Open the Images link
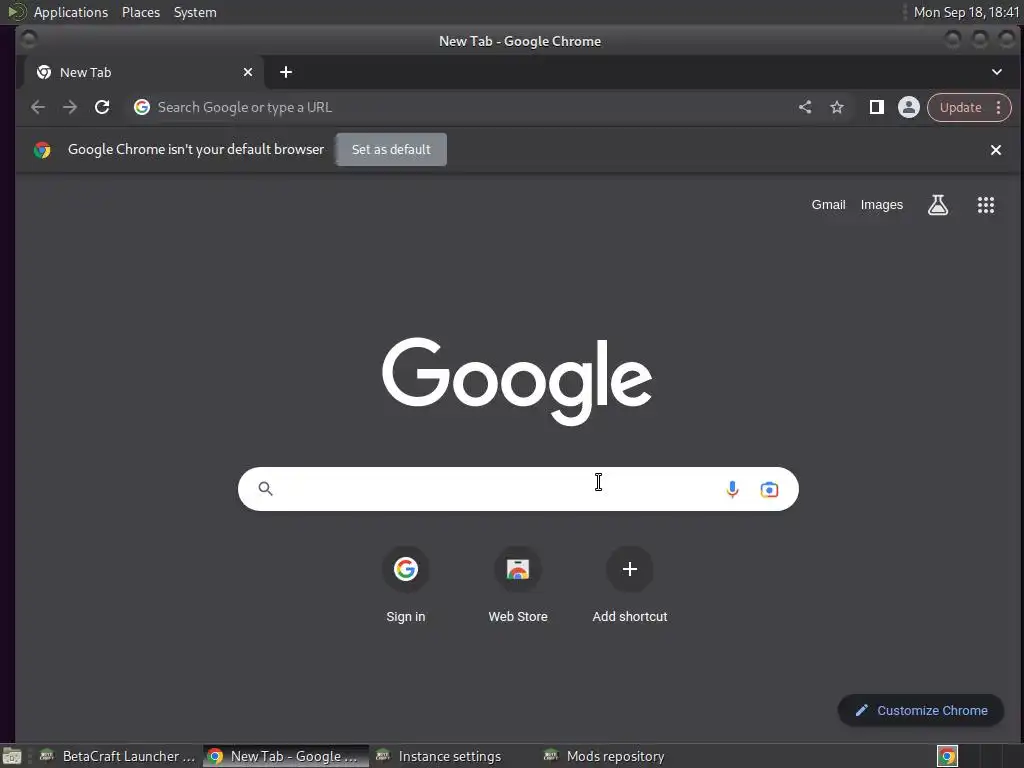Screen dimensions: 1024x768 tap(882, 204)
